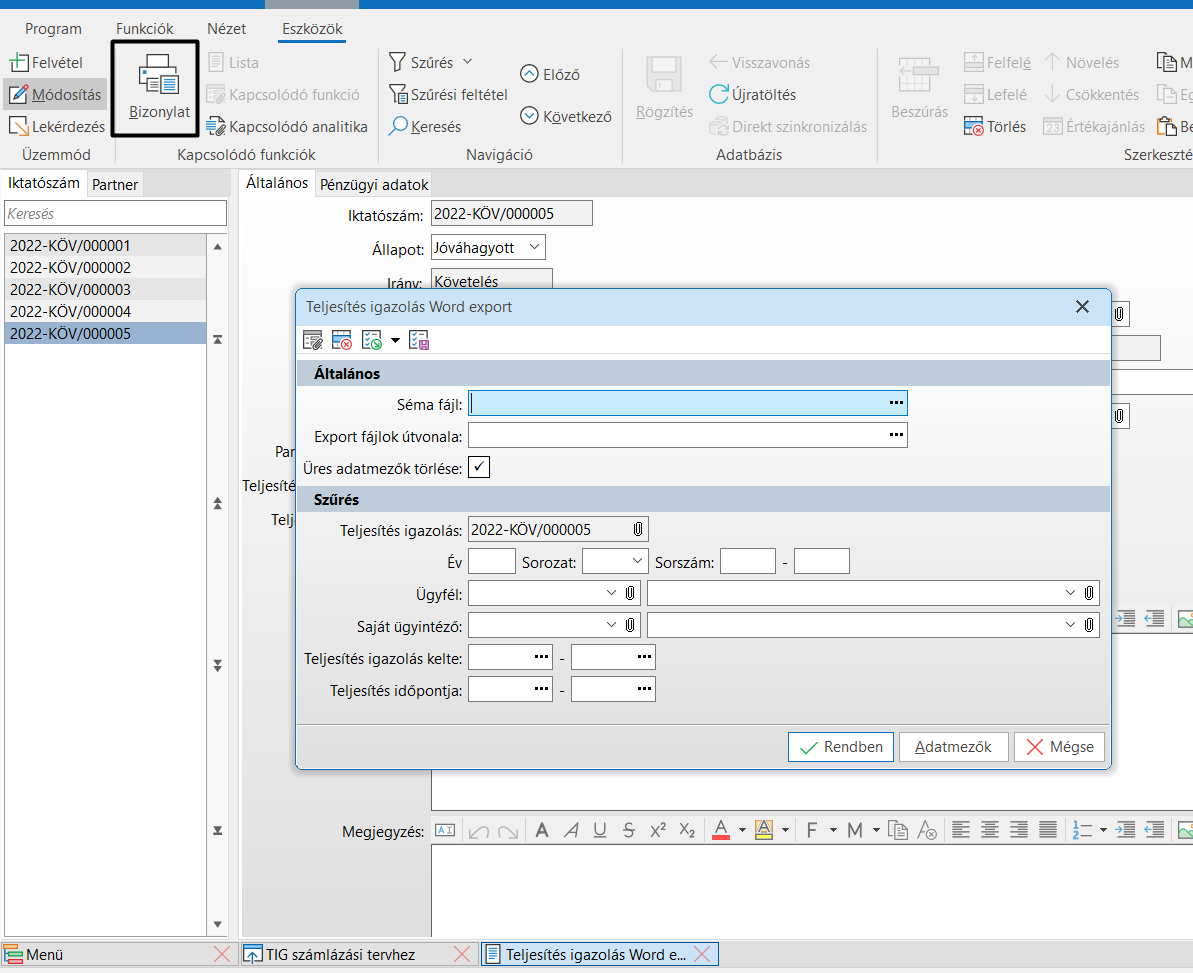
Task: Click the Keresés magnifier in ribbon
Action: (x=398, y=127)
